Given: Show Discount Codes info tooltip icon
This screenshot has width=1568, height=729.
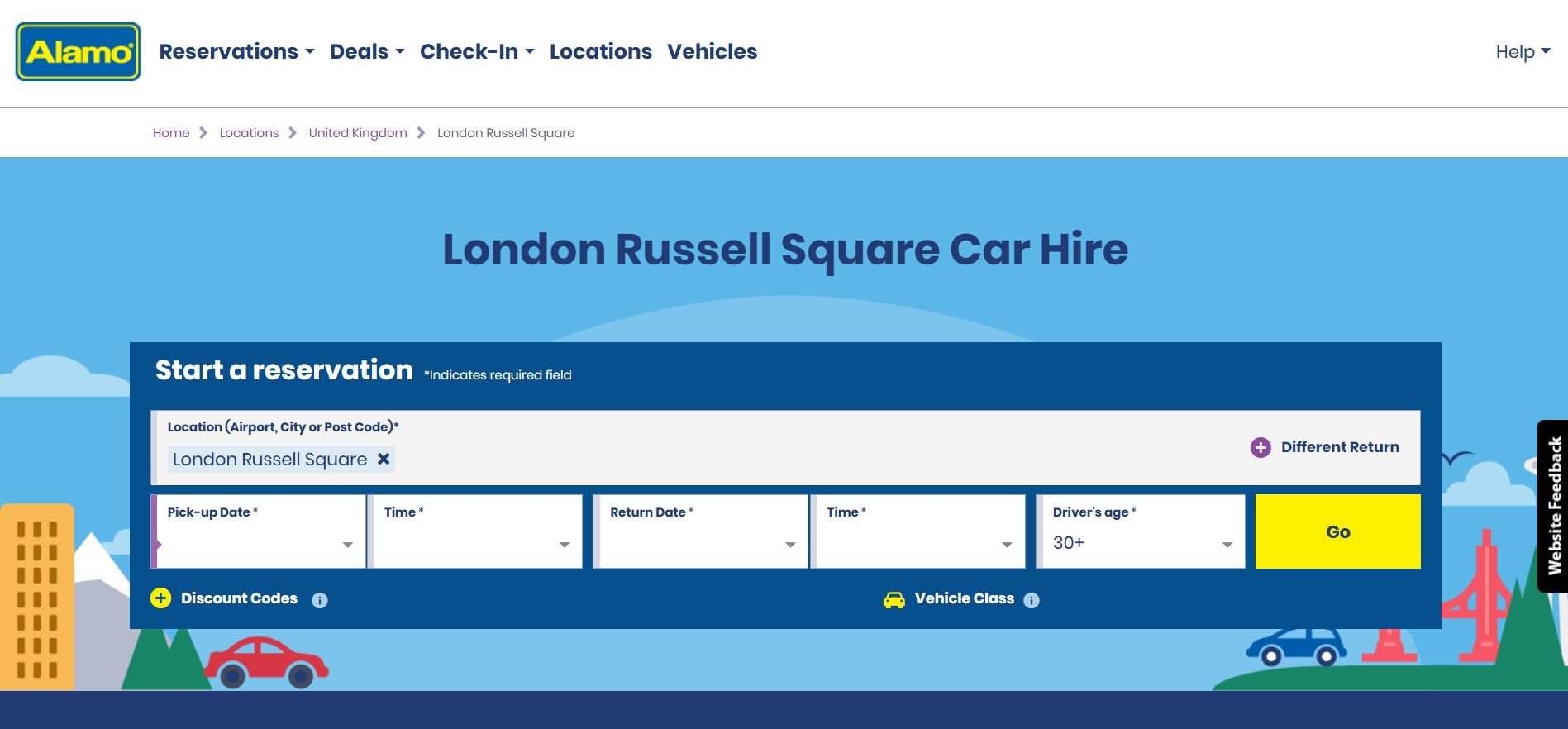Looking at the screenshot, I should pos(320,600).
